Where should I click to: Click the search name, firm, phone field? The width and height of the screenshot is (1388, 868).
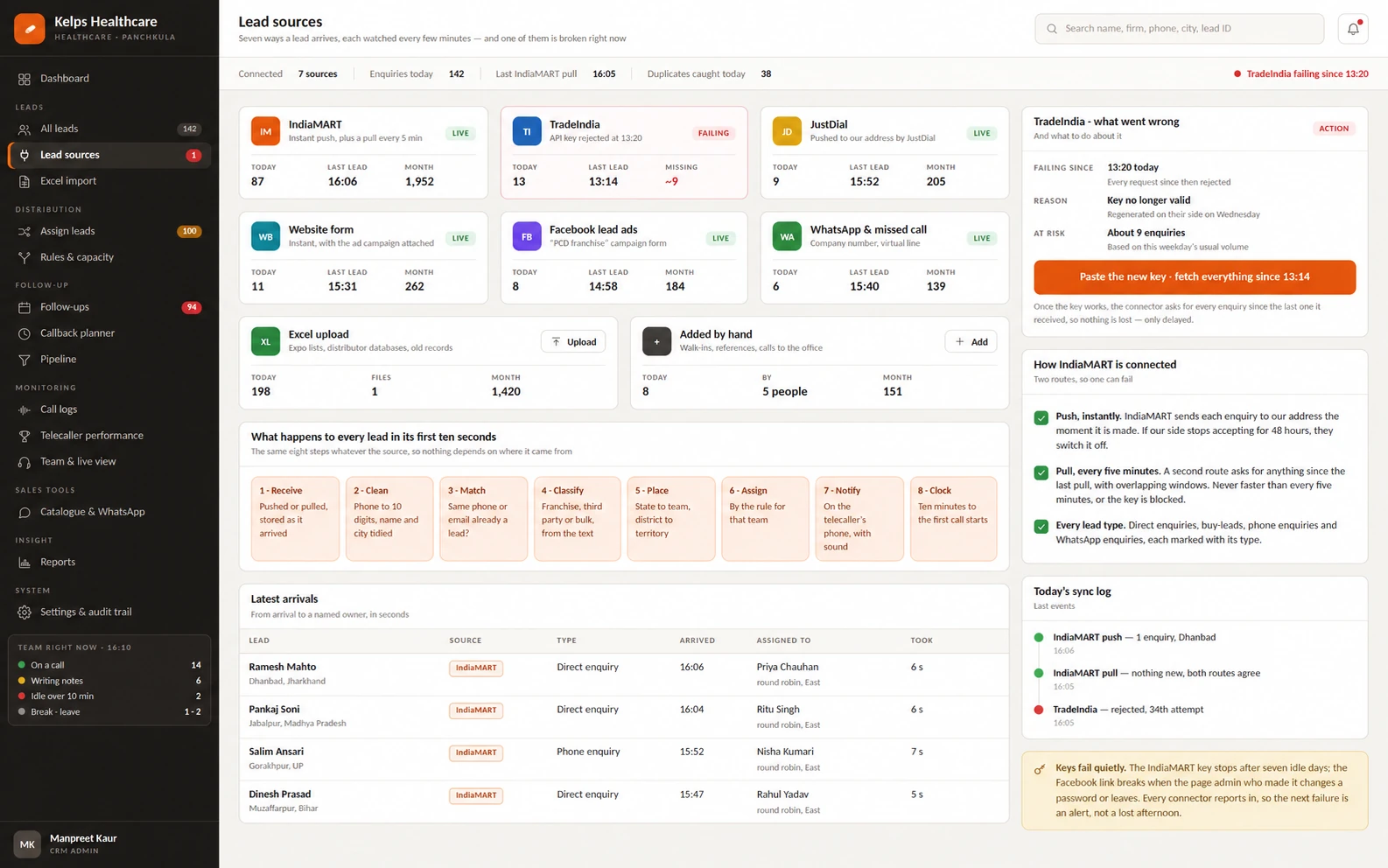tap(1179, 29)
